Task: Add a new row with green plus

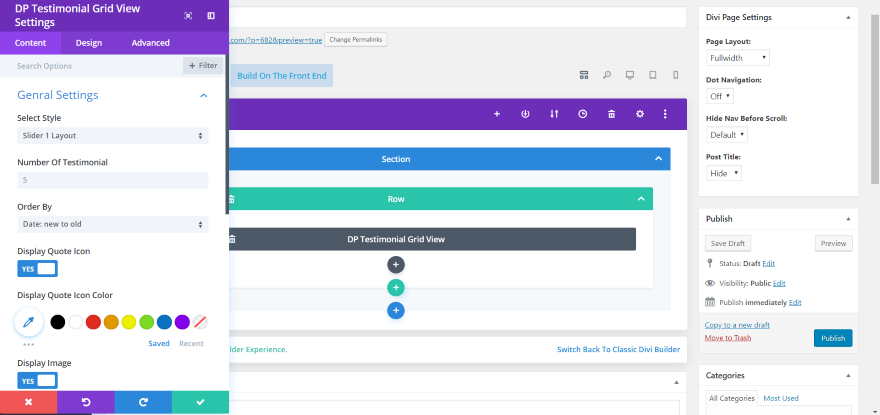Action: (396, 288)
